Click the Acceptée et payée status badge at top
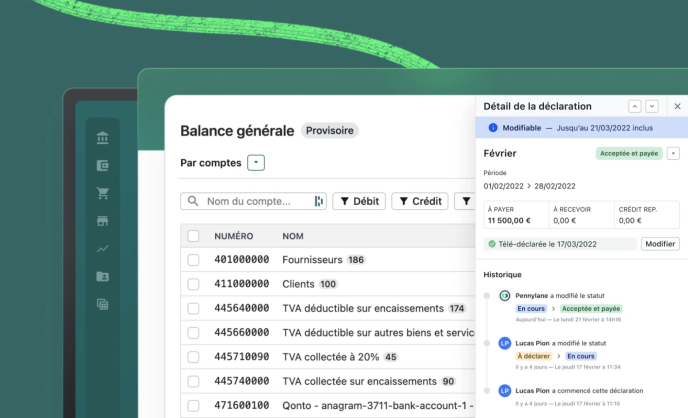The width and height of the screenshot is (688, 418). [629, 153]
